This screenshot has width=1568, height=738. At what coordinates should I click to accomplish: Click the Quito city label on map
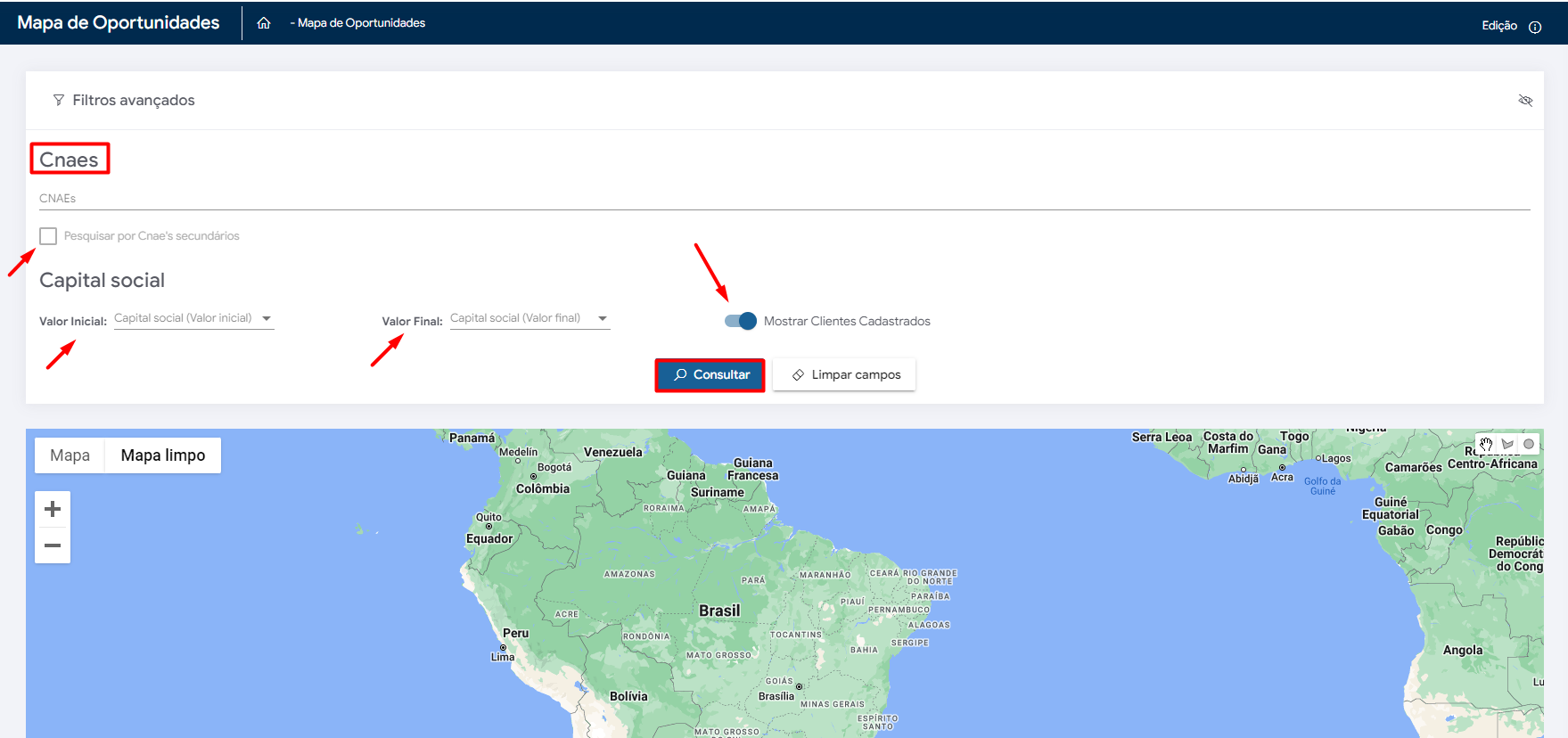[488, 517]
